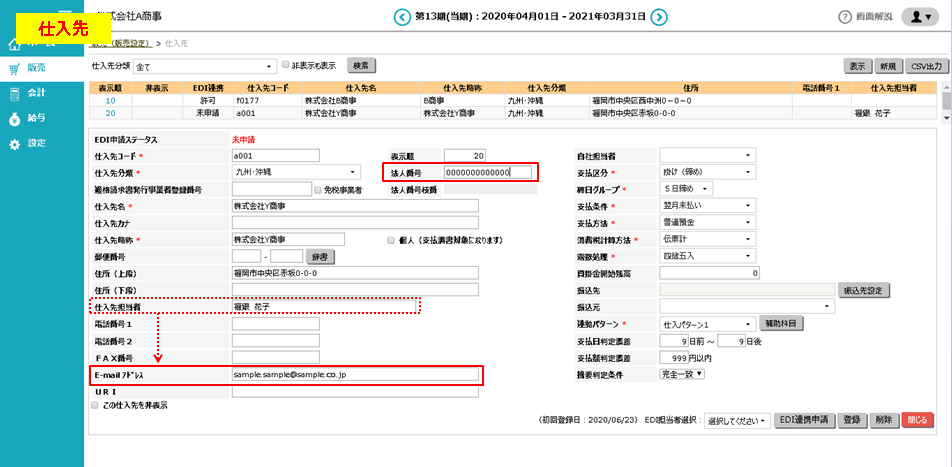Go to previous fiscal period arrow
The height and width of the screenshot is (467, 952).
click(402, 17)
